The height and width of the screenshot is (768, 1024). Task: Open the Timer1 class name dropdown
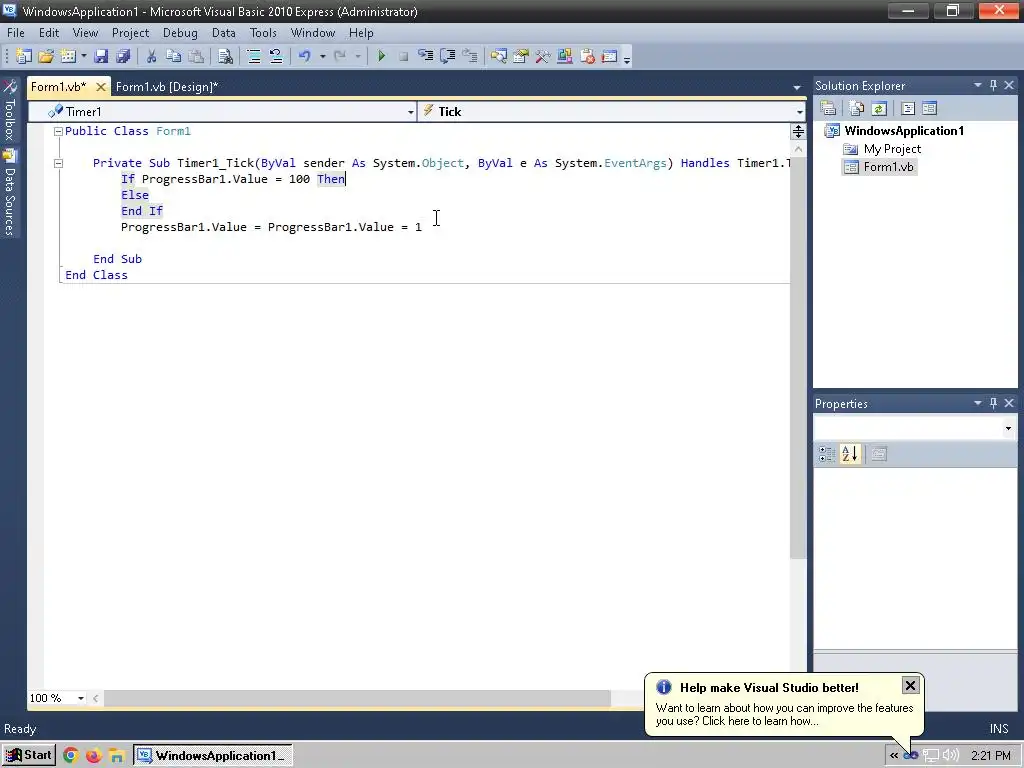[411, 112]
